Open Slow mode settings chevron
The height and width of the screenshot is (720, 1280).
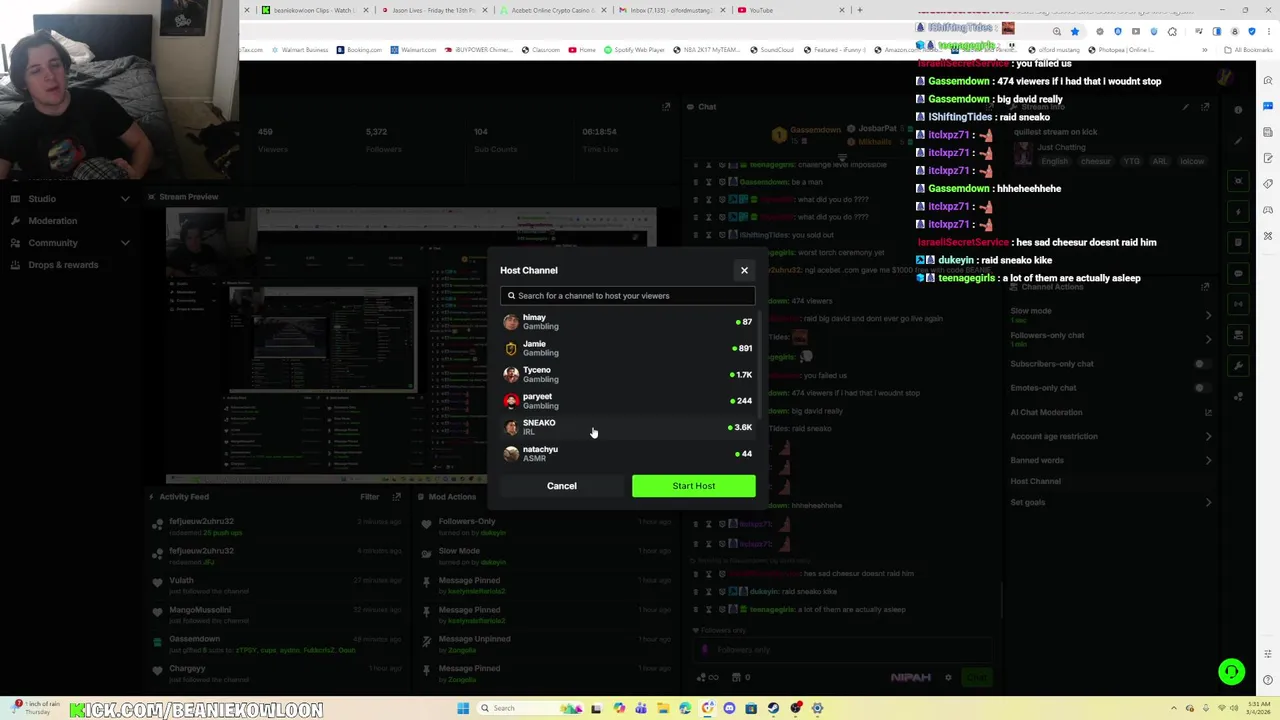1208,315
